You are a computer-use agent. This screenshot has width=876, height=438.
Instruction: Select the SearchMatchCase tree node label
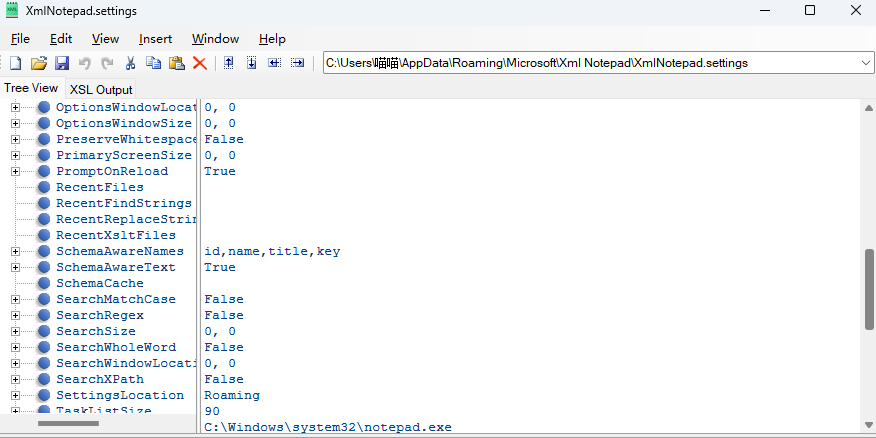[116, 299]
